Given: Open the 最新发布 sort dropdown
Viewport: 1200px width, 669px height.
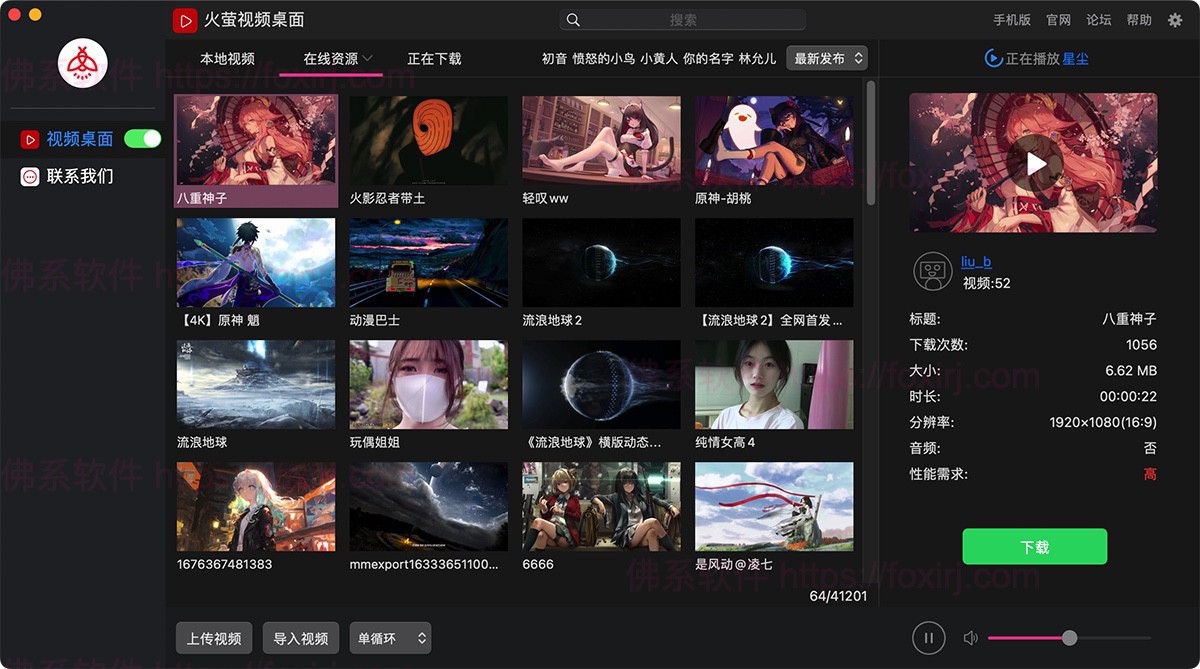Looking at the screenshot, I should [x=827, y=59].
